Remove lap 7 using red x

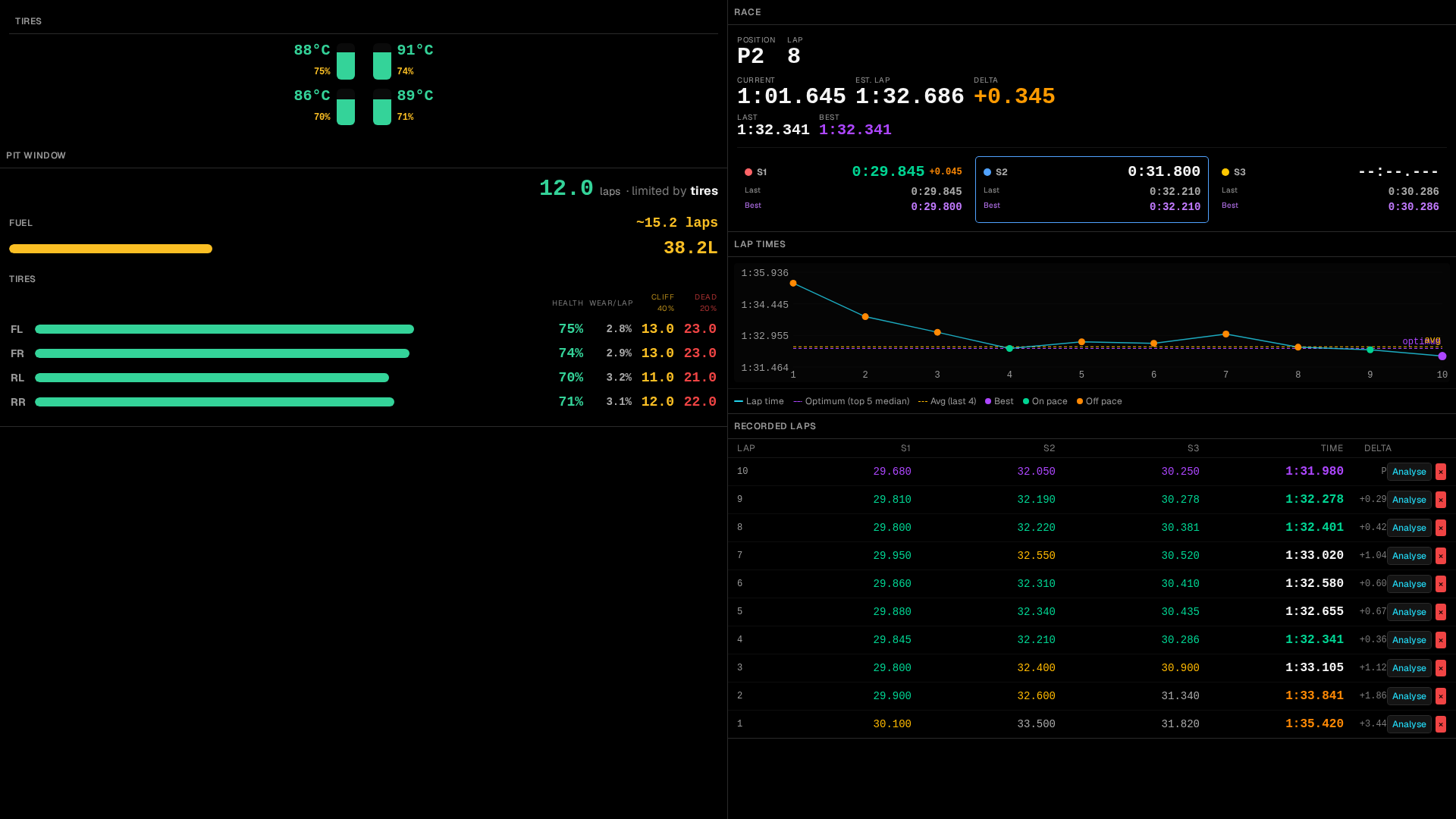click(1441, 556)
